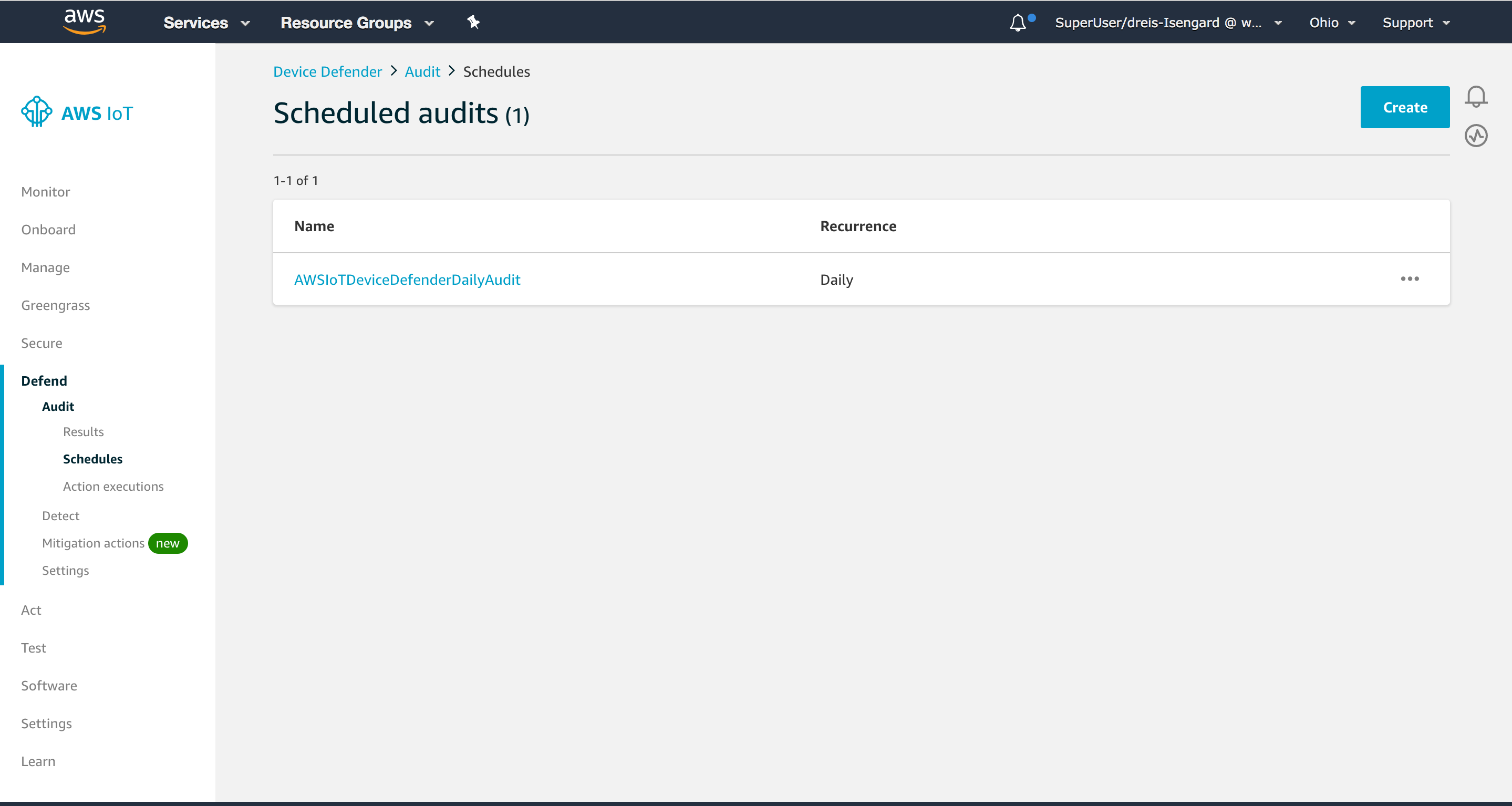This screenshot has width=1512, height=806.
Task: Select Greengrass in the sidebar
Action: click(x=55, y=305)
